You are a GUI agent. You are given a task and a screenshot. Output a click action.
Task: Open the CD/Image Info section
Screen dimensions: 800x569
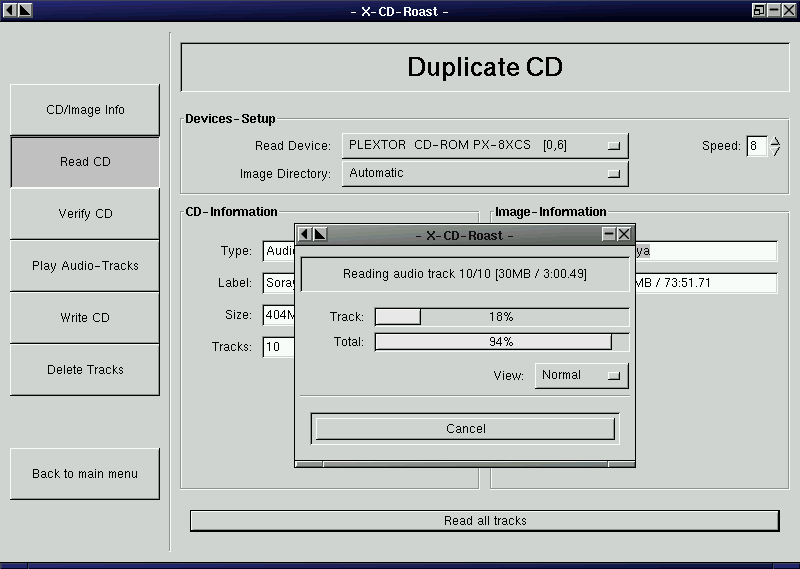click(x=85, y=110)
